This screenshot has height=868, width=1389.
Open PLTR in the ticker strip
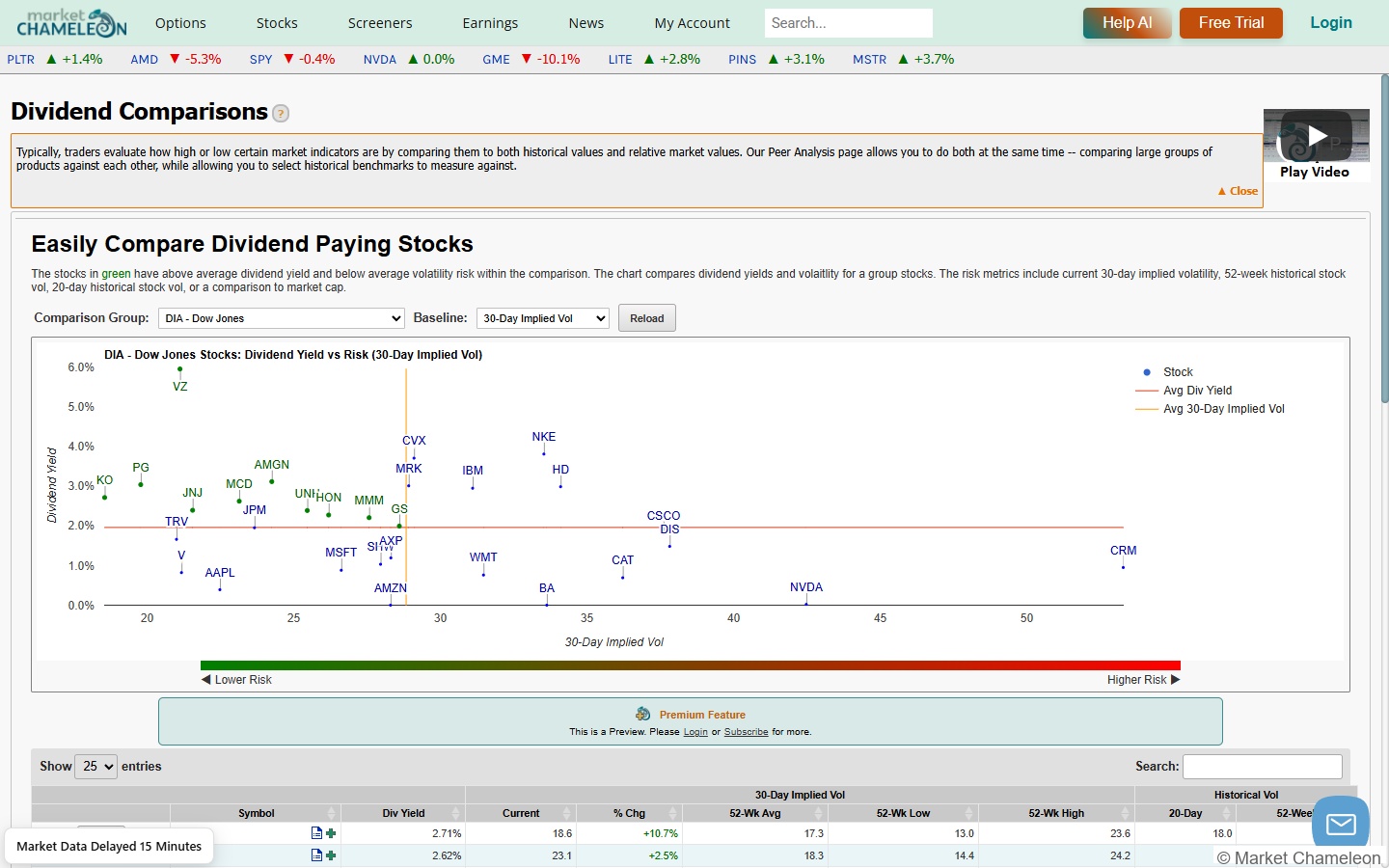click(x=21, y=60)
